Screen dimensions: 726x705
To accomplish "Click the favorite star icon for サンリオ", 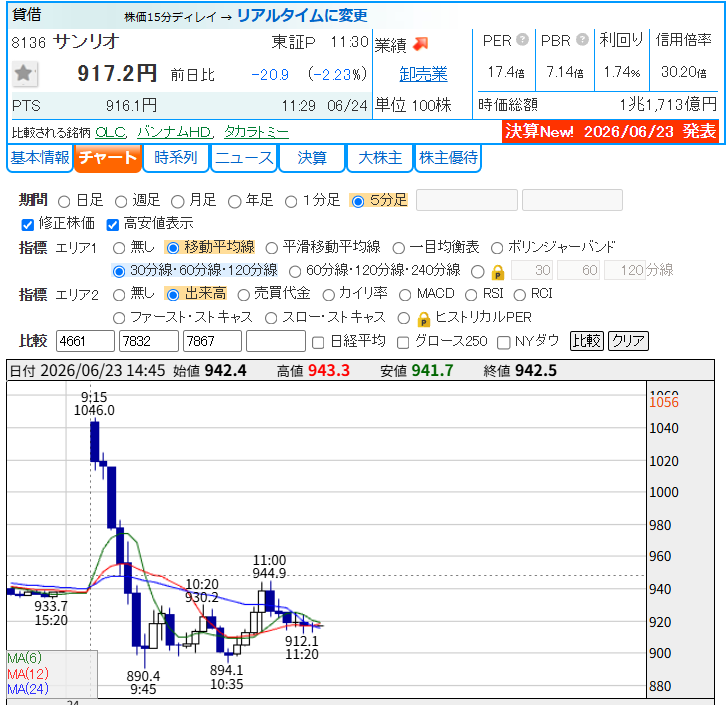I will [24, 73].
